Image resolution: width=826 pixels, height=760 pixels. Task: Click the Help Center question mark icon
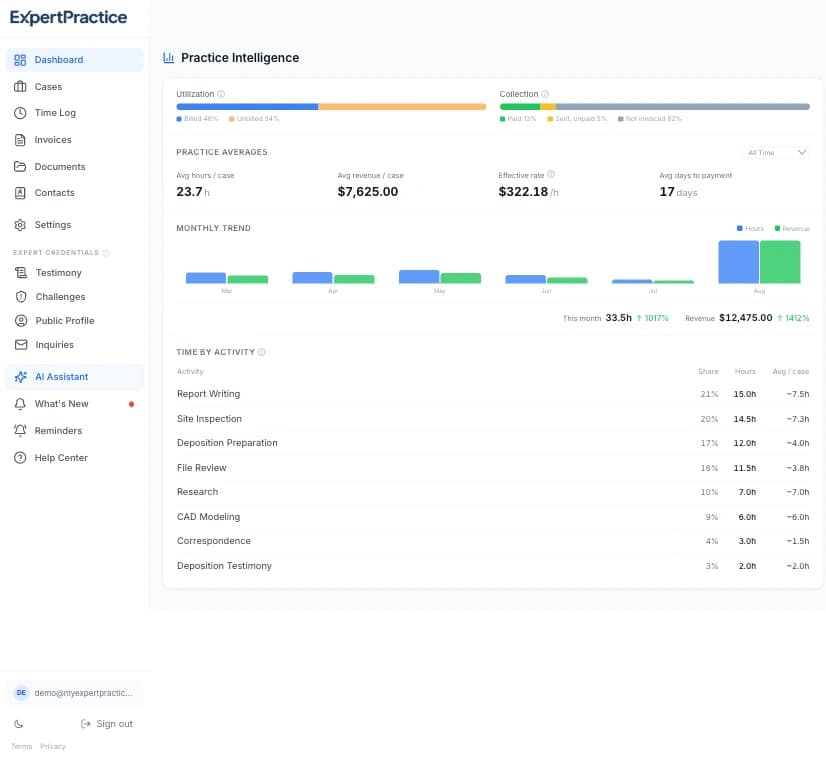pyautogui.click(x=20, y=458)
